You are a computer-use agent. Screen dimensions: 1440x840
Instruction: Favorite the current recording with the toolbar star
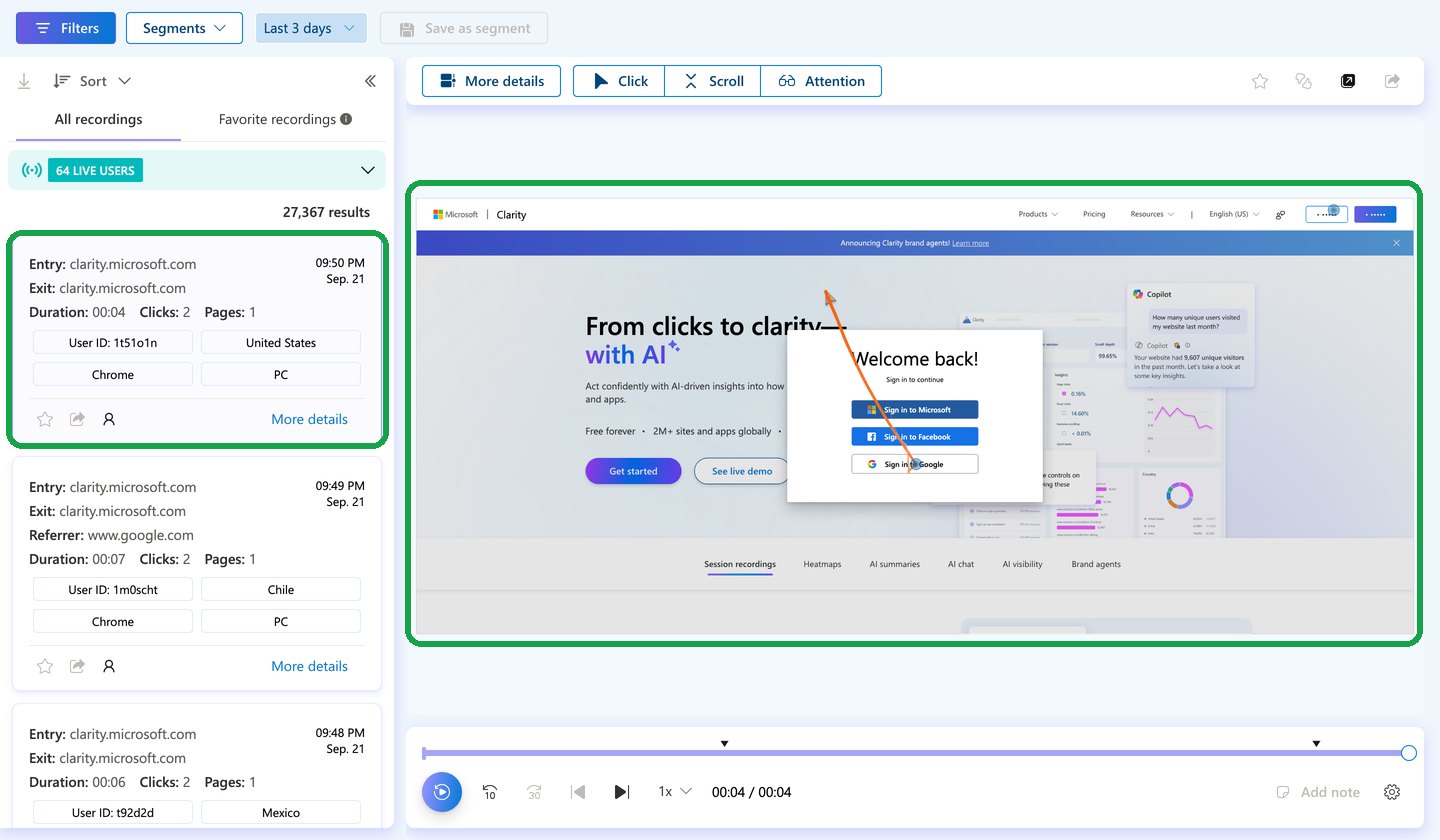click(1260, 81)
